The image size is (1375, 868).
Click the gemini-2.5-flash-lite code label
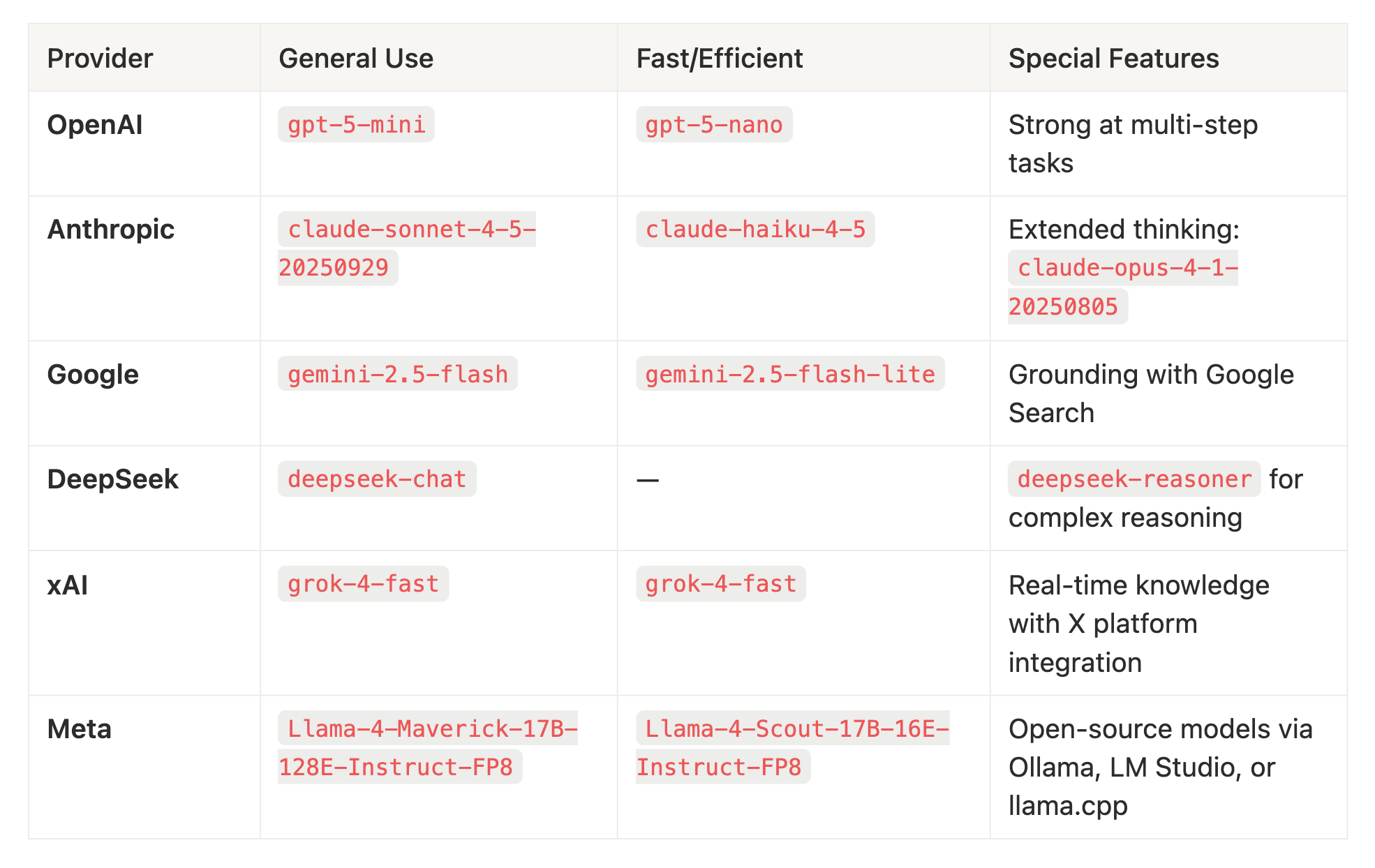(790, 375)
